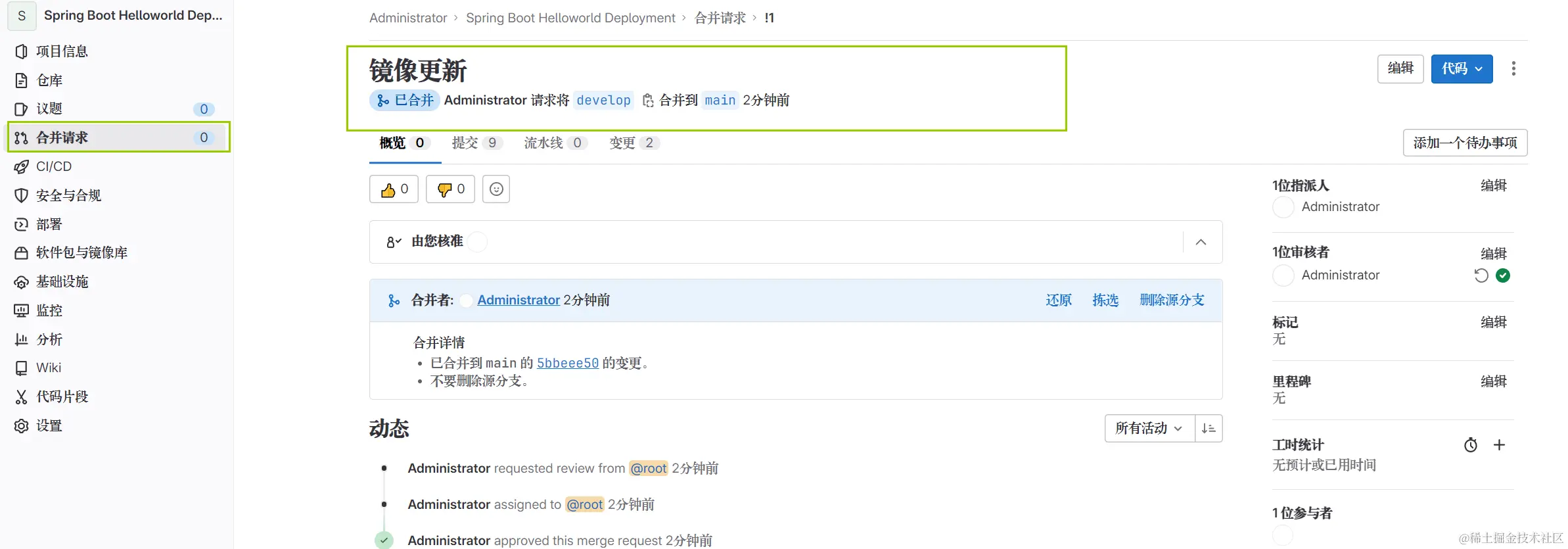
Task: Edit the 标记 labels
Action: [x=1493, y=322]
